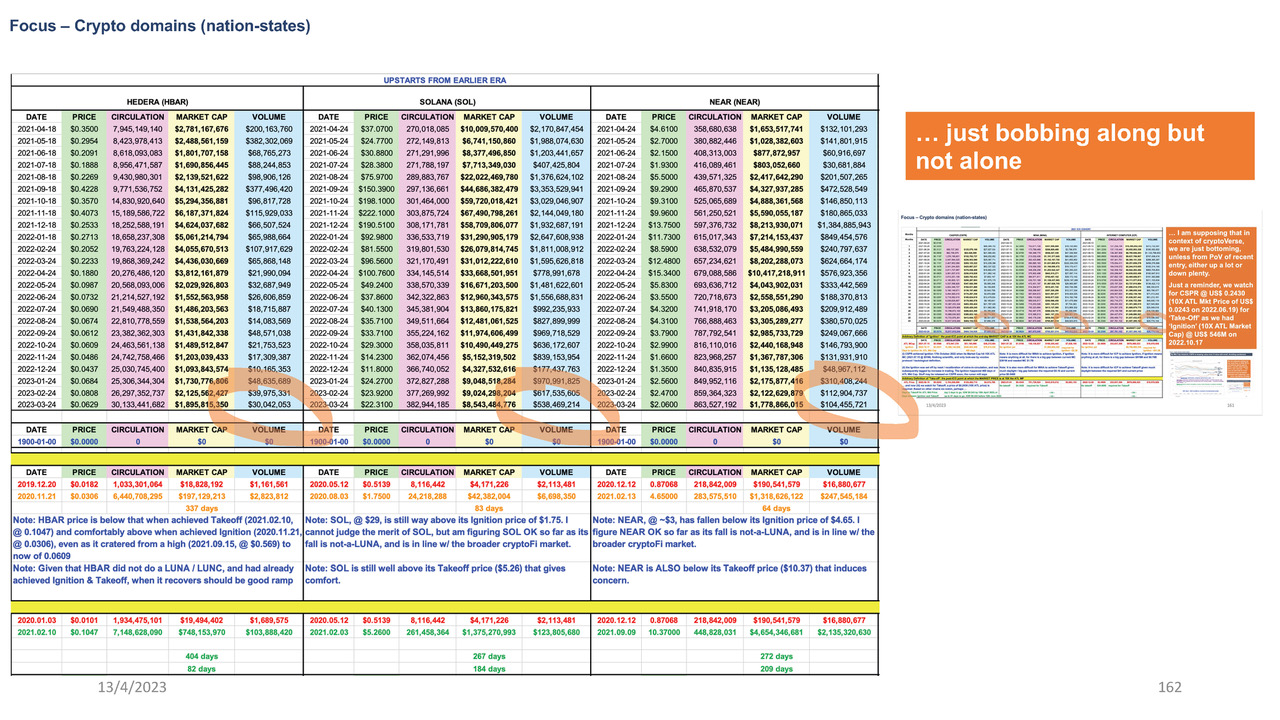1280x720 pixels.
Task: Select NEAR takeoff market cap '$4,654,346,681'
Action: coord(776,633)
